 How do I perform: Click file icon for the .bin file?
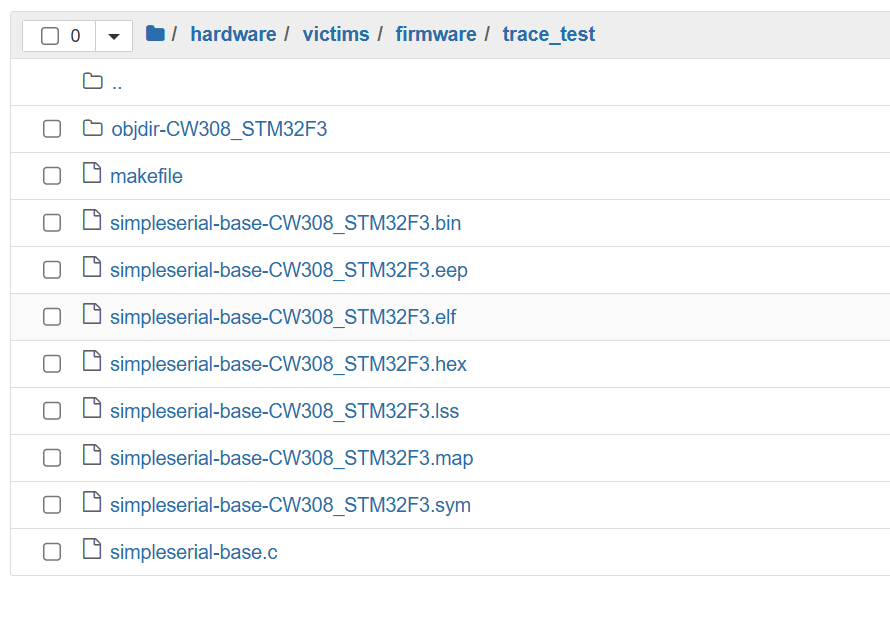[x=92, y=220]
